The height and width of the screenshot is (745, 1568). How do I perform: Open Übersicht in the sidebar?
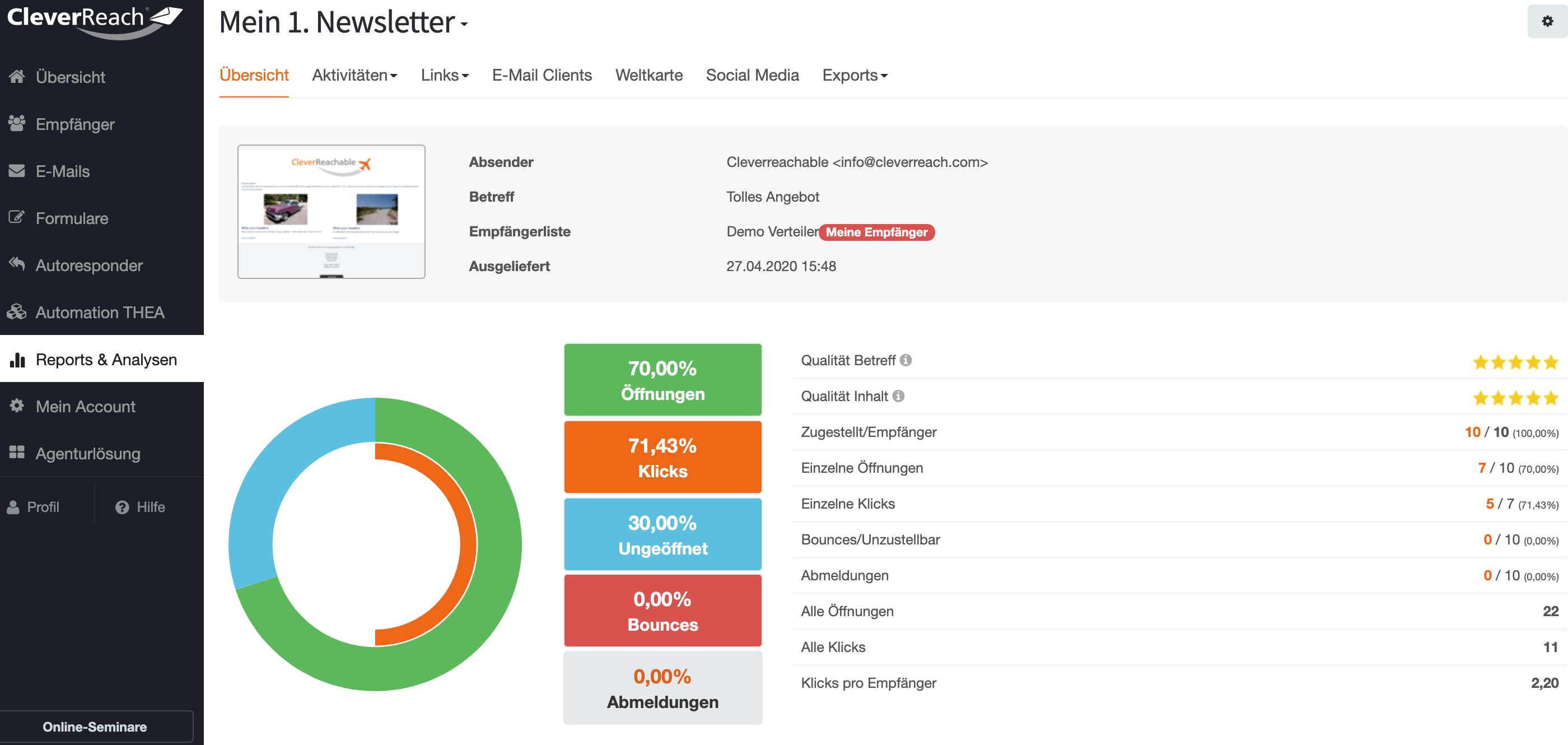(102, 77)
